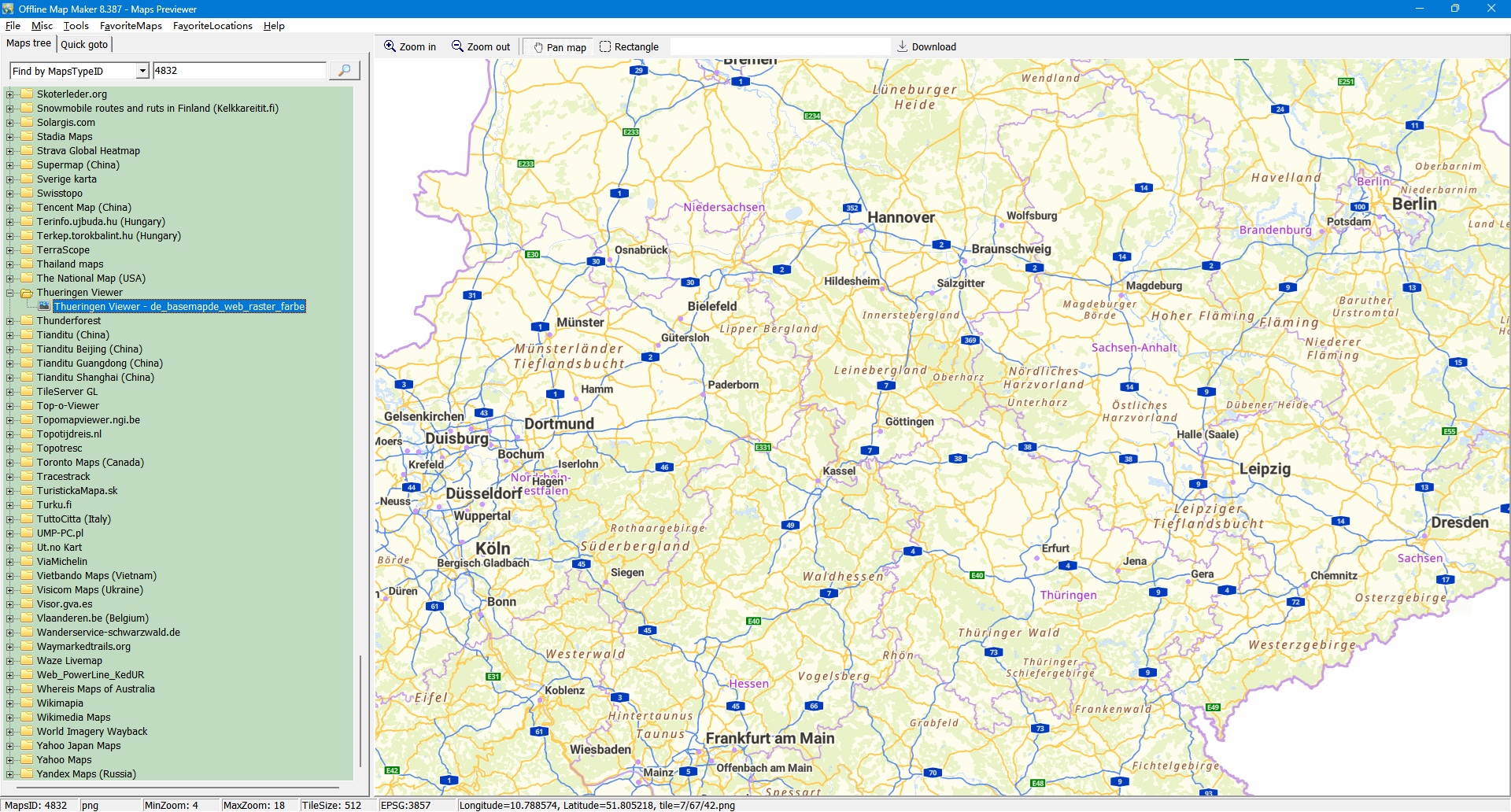Expand The National Map (USA) node
The height and width of the screenshot is (812, 1511).
point(10,279)
